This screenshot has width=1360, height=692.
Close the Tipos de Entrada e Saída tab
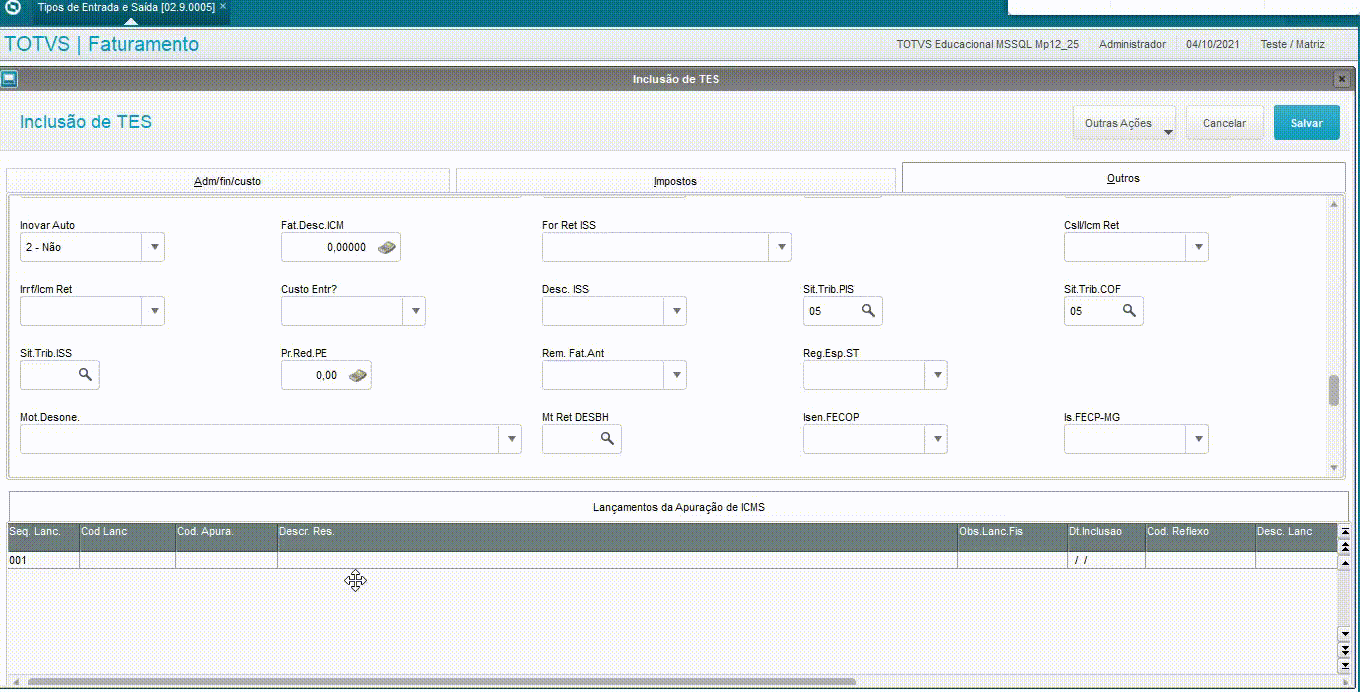pos(222,6)
